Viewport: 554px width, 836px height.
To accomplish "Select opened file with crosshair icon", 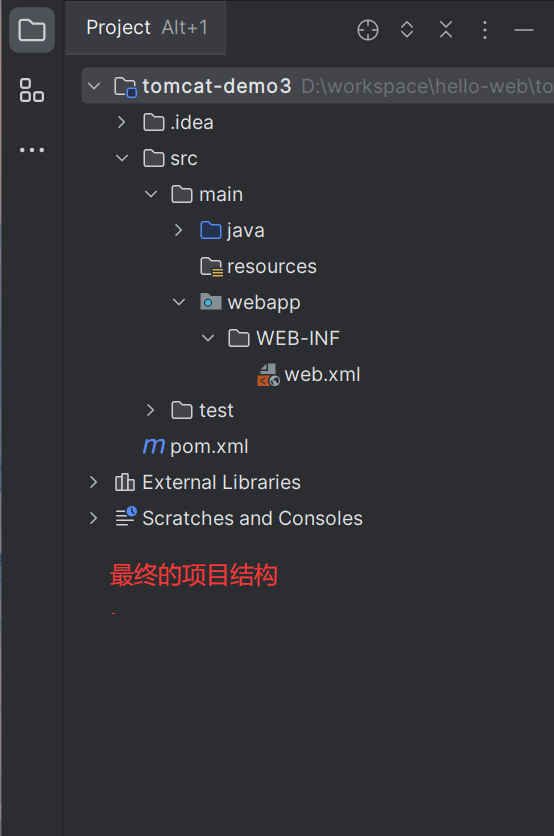I will point(368,30).
